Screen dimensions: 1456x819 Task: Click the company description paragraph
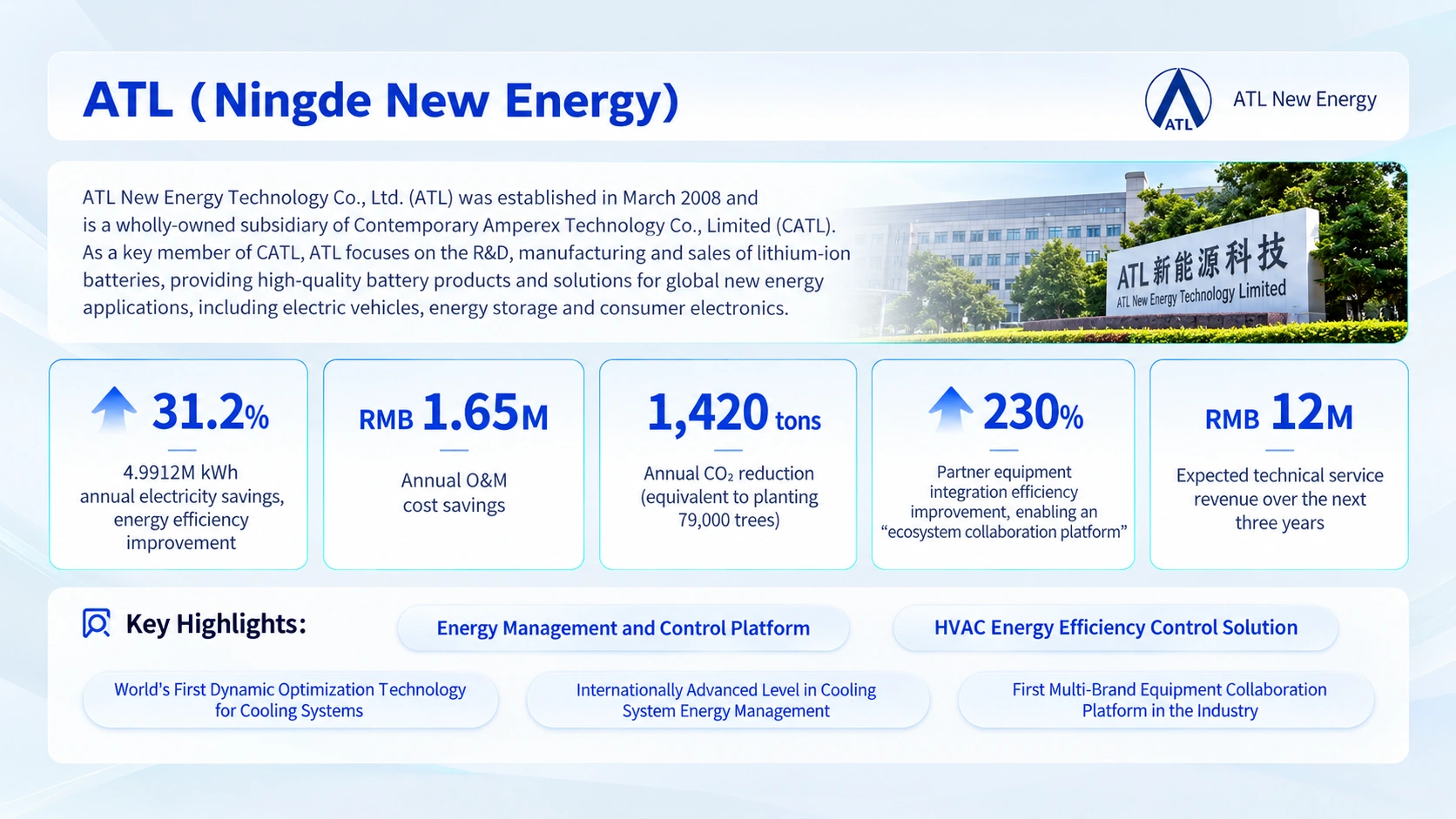click(466, 252)
